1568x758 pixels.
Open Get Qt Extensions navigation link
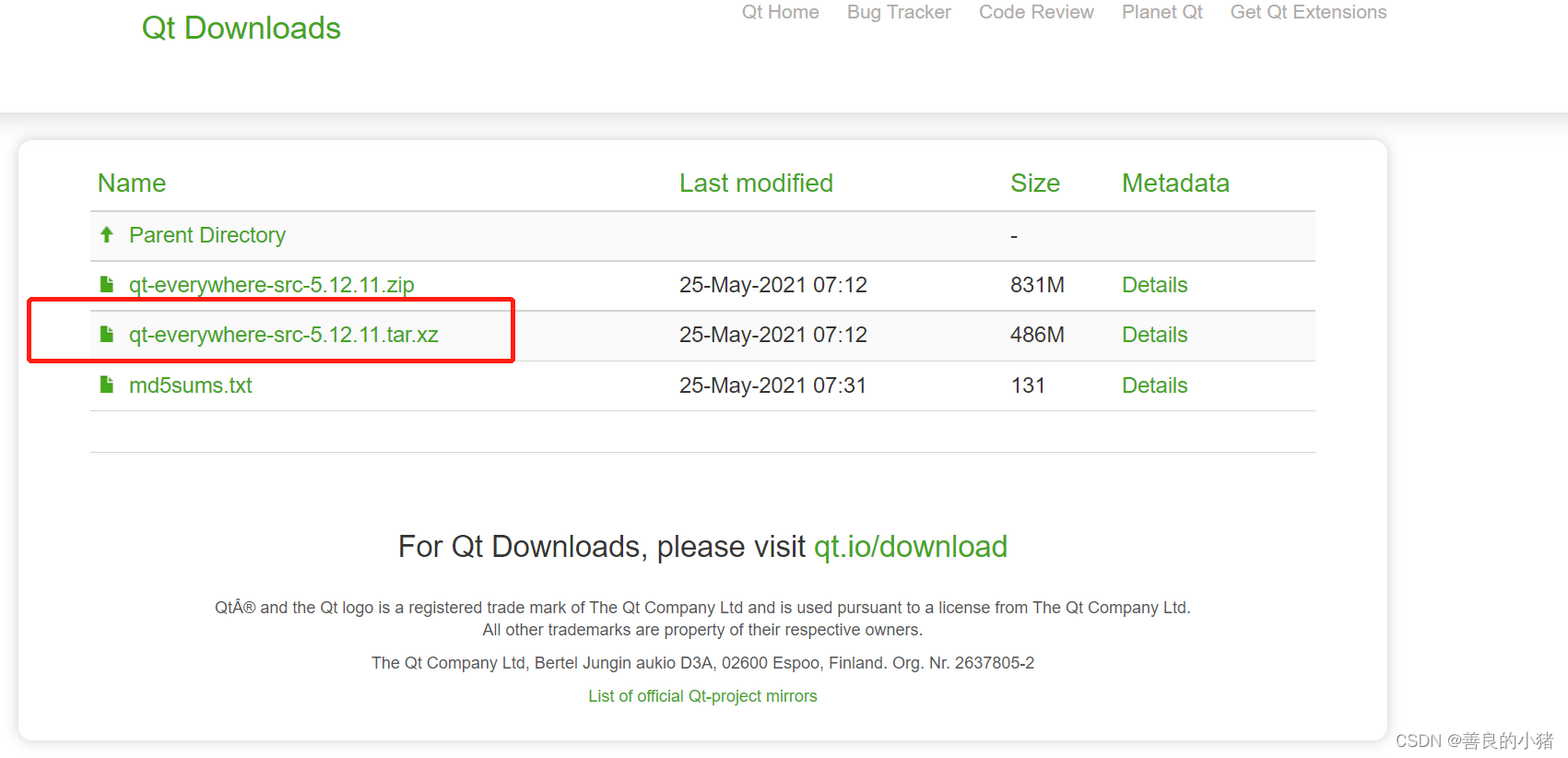[1308, 12]
